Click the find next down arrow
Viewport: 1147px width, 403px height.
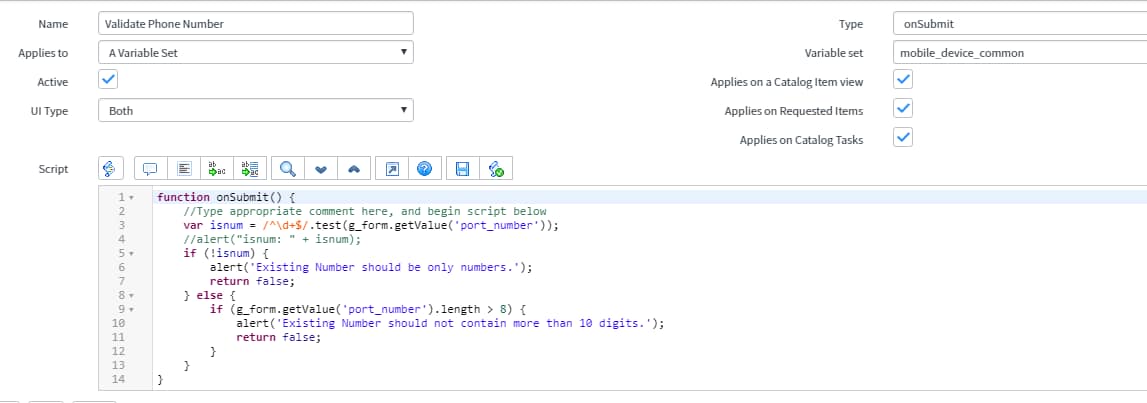point(320,169)
